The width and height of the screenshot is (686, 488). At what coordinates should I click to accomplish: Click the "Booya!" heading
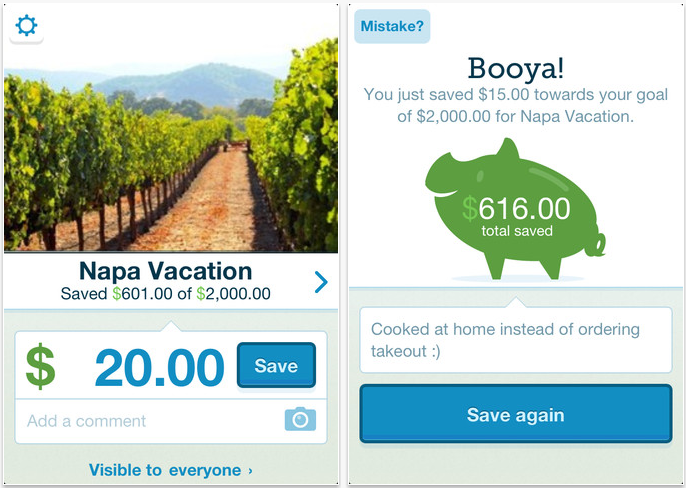click(x=515, y=69)
